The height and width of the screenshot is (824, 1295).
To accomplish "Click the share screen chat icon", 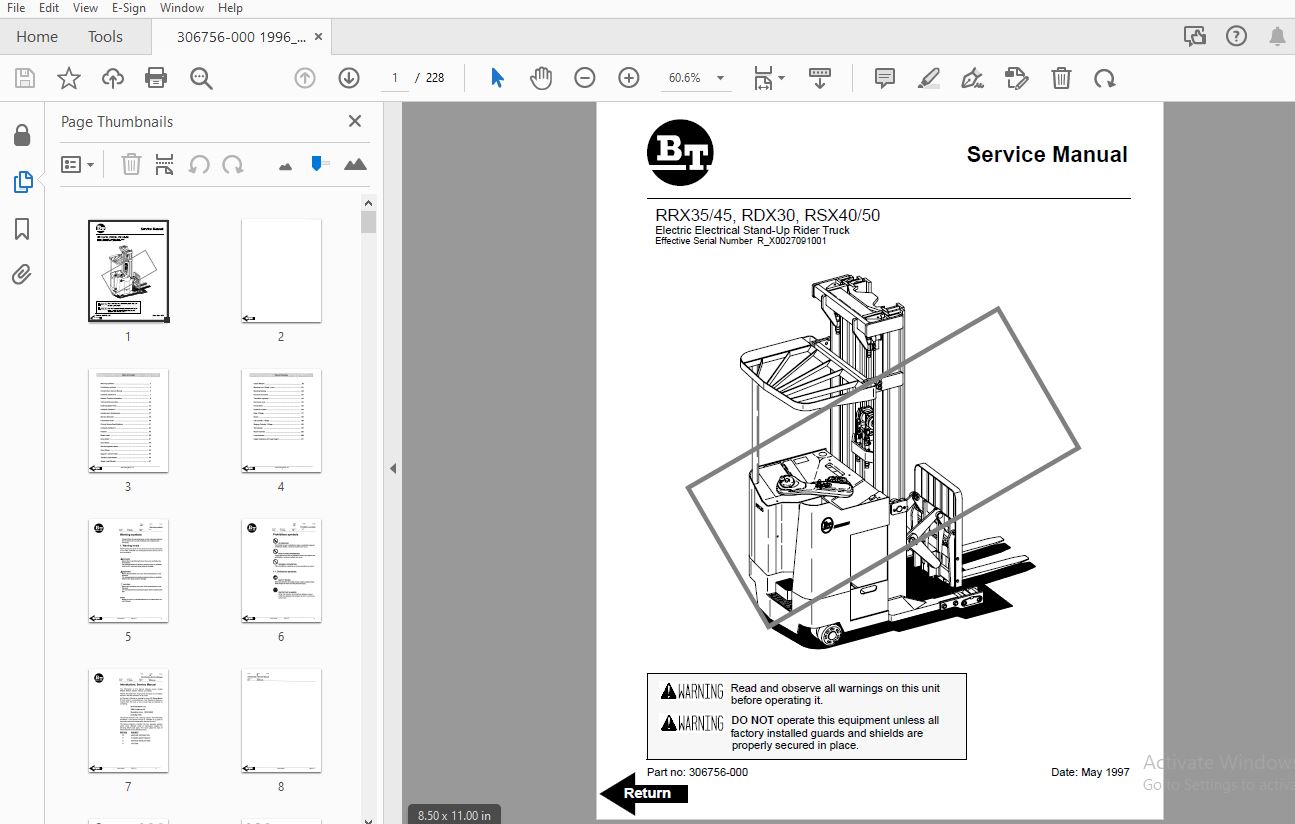I will coord(1194,36).
